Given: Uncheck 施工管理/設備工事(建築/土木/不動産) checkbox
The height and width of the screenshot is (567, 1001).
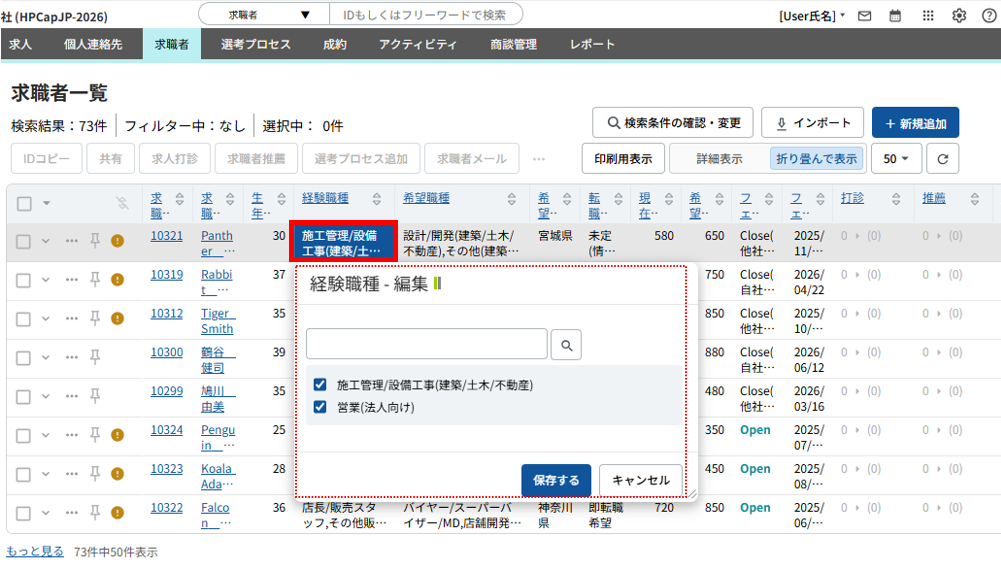Looking at the screenshot, I should click(320, 385).
